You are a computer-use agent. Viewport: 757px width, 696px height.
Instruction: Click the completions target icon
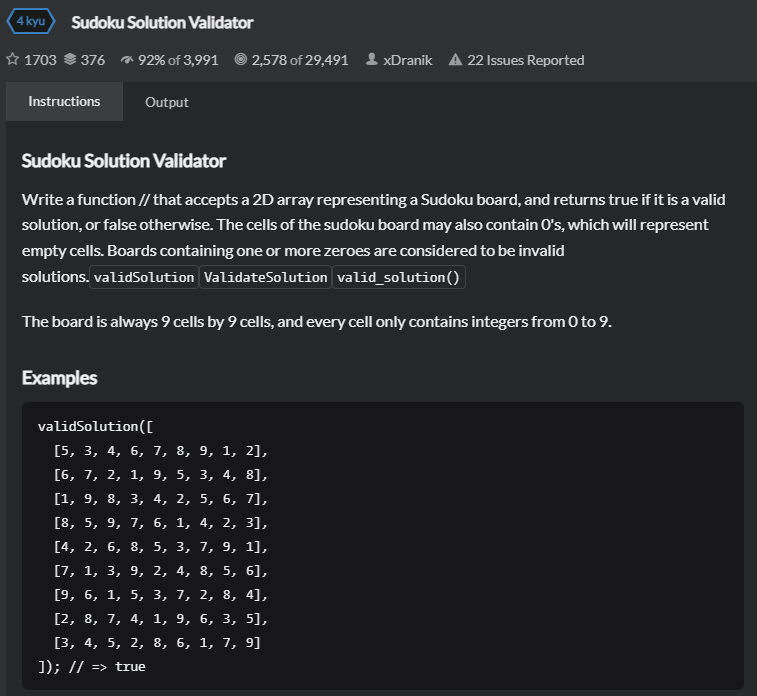tap(240, 60)
